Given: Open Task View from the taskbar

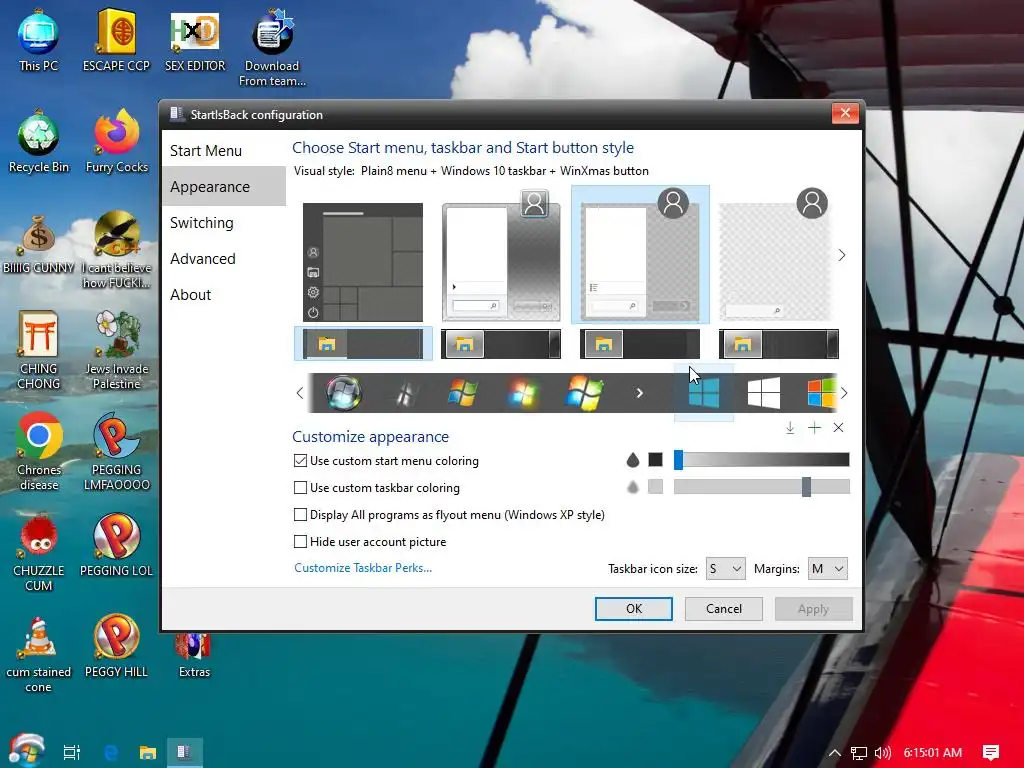Looking at the screenshot, I should (72, 752).
